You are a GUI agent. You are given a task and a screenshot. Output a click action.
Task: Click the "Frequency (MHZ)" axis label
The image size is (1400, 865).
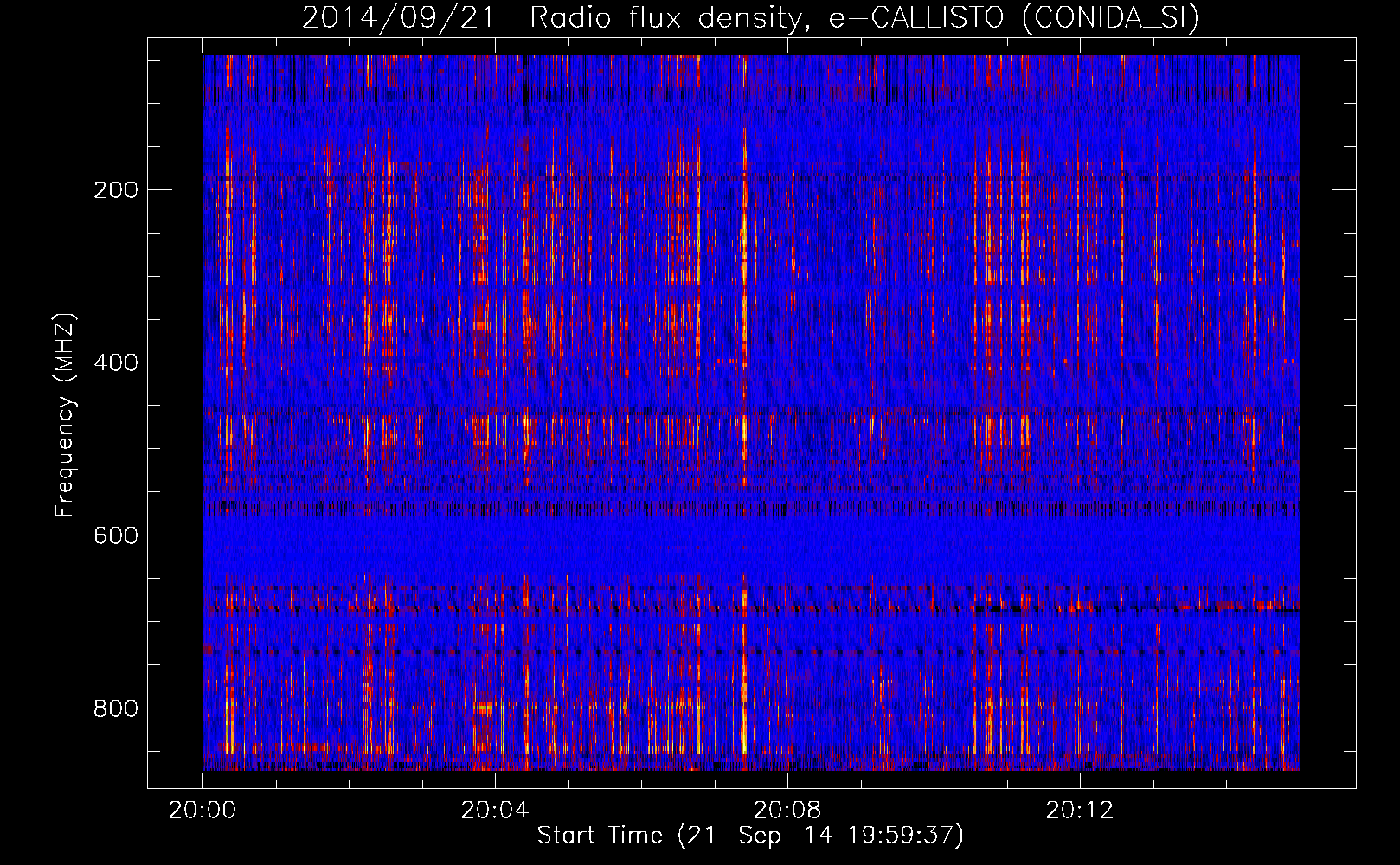pyautogui.click(x=65, y=414)
